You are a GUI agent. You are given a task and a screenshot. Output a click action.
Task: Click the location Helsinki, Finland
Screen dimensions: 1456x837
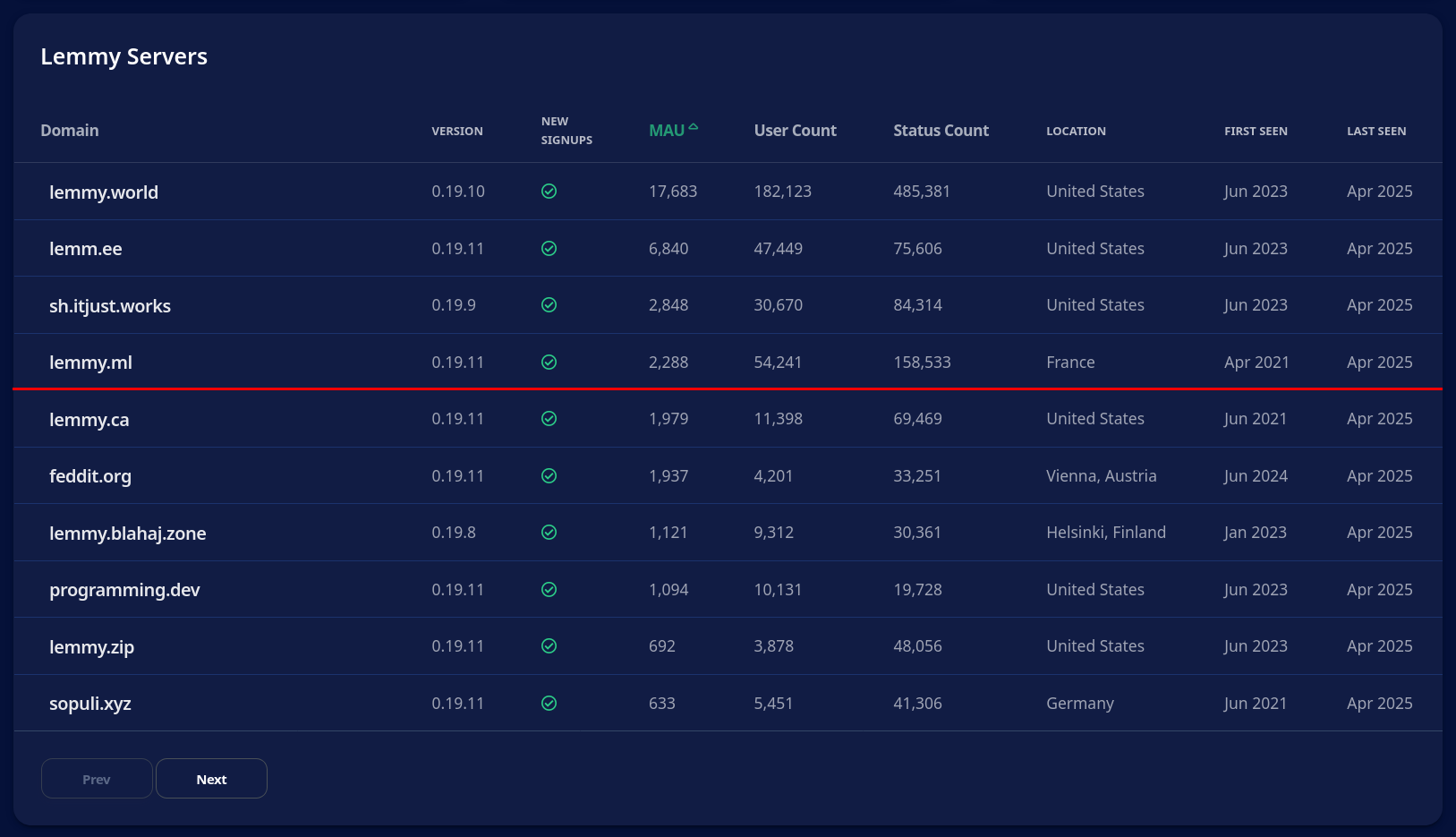[x=1106, y=533]
